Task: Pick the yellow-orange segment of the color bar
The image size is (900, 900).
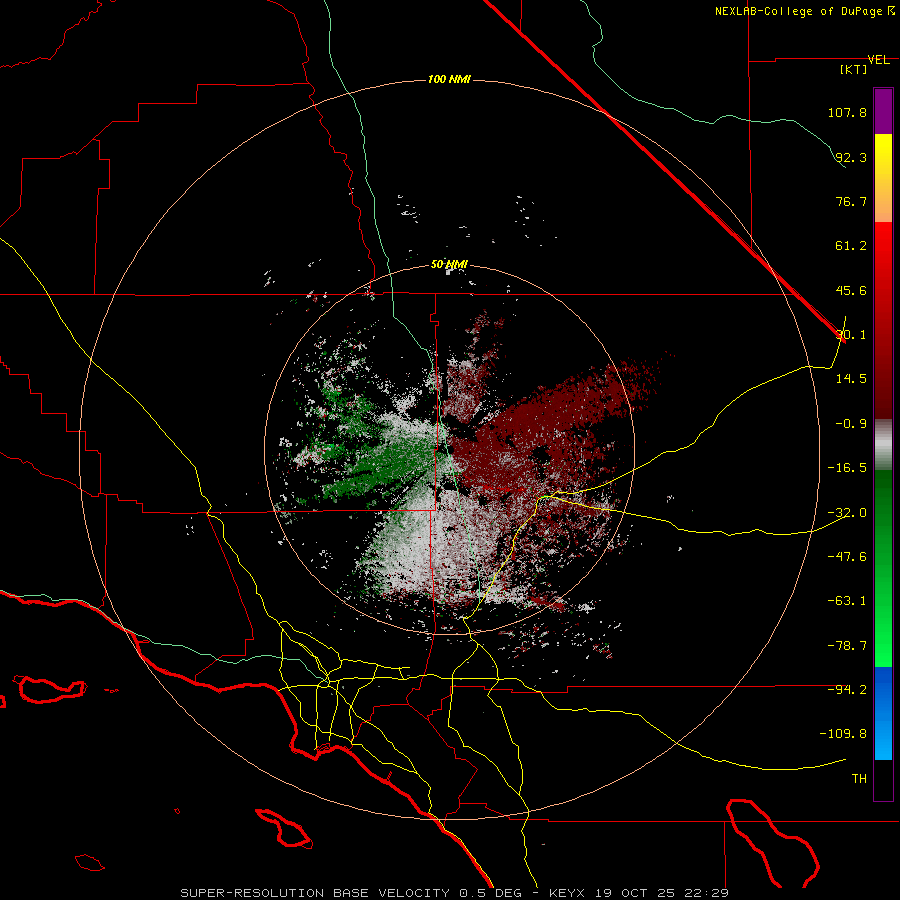Action: click(x=883, y=178)
